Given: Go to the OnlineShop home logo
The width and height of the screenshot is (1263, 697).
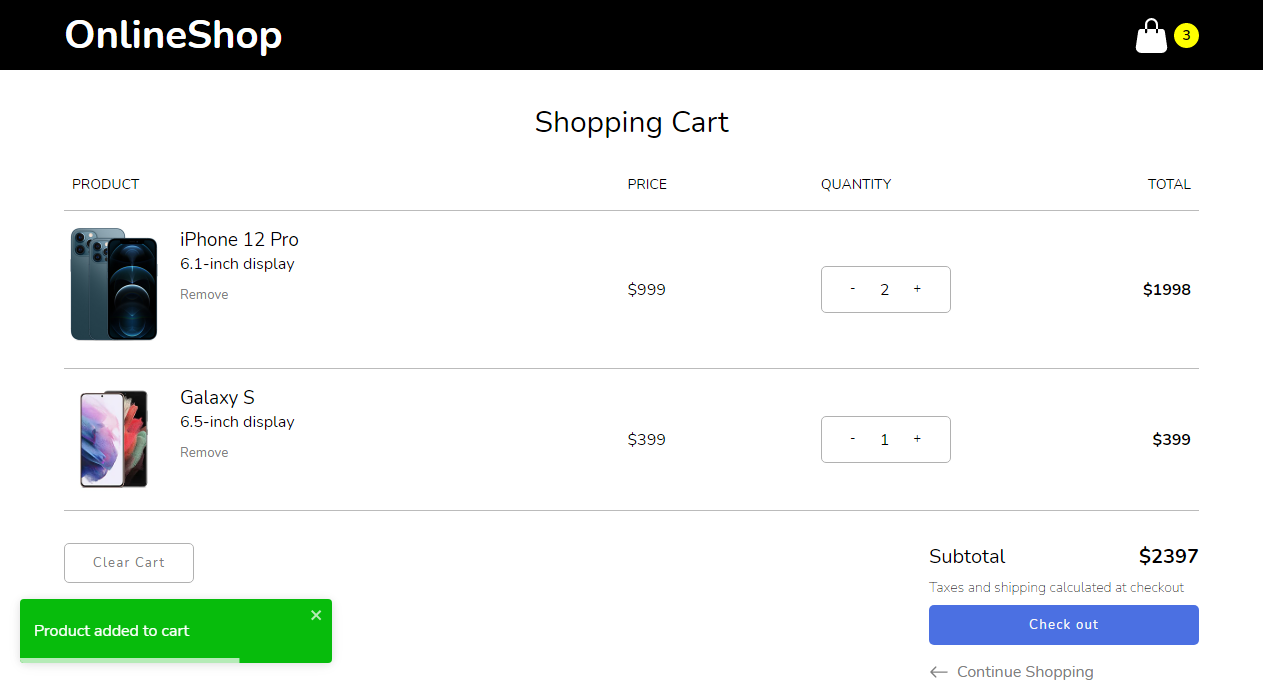Looking at the screenshot, I should 173,35.
